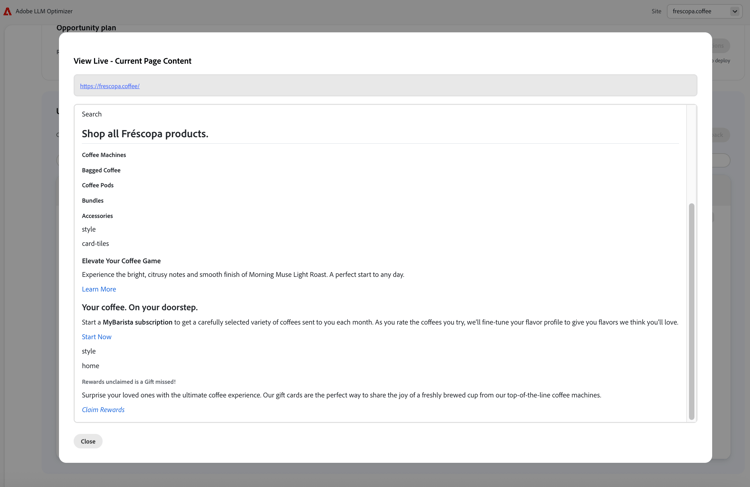
Task: Click the Elevate Your Coffee Game heading
Action: 121,261
